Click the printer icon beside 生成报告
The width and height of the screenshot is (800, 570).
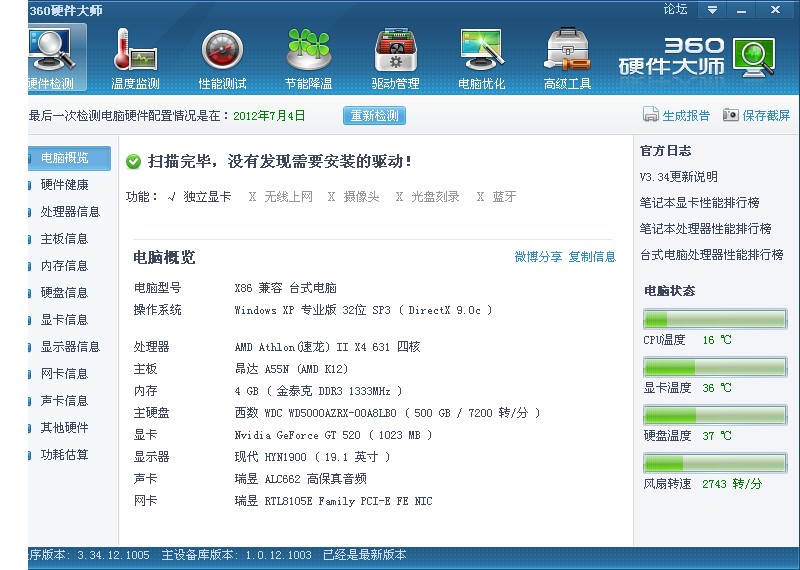point(651,115)
